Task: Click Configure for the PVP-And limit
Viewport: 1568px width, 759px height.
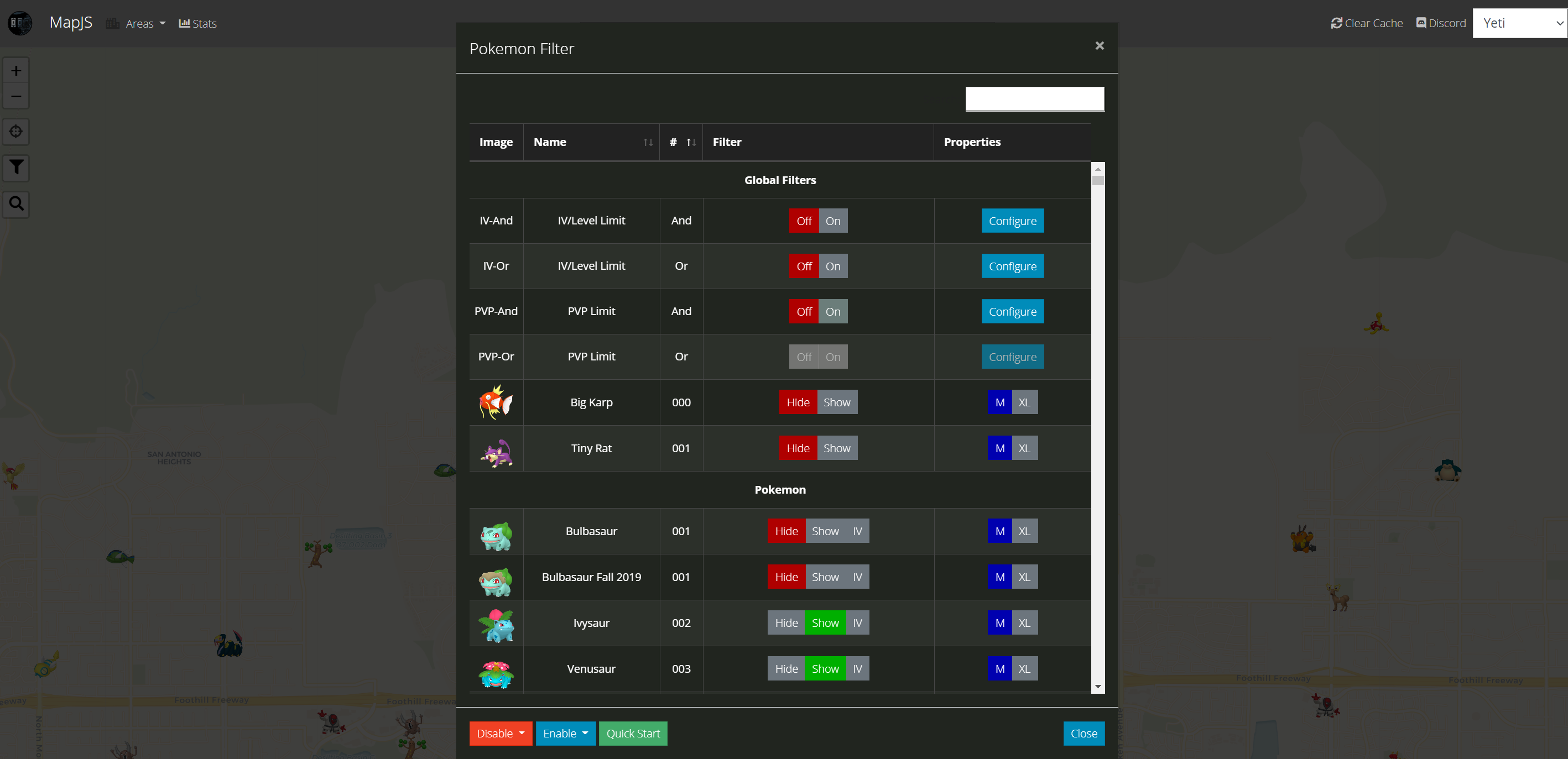Action: tap(1012, 311)
